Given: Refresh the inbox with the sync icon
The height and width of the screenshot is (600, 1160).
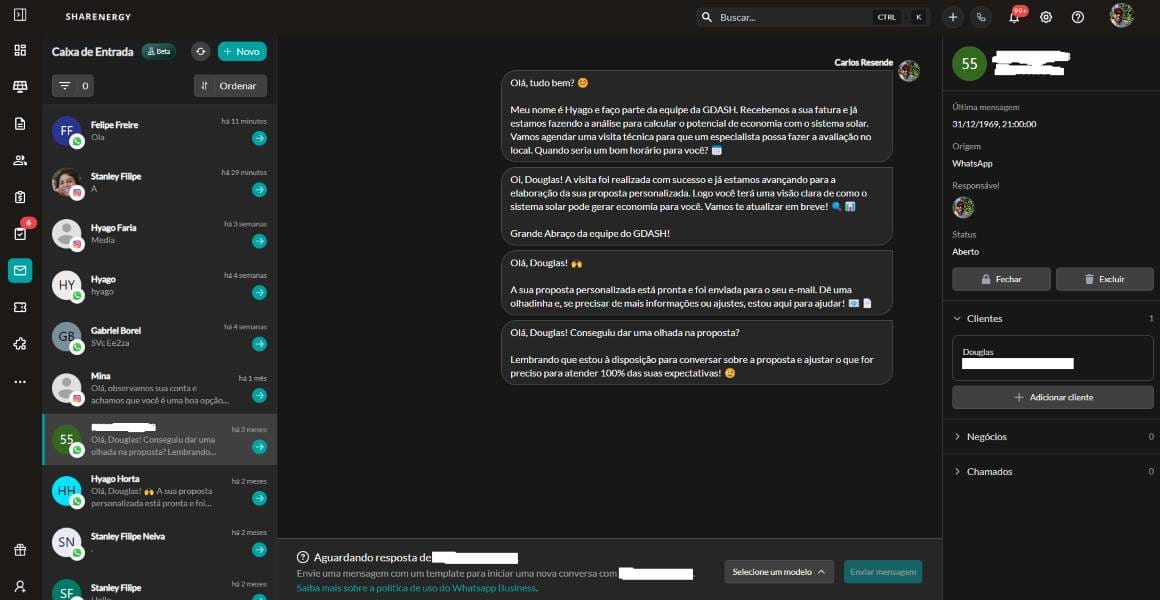Looking at the screenshot, I should [x=200, y=51].
